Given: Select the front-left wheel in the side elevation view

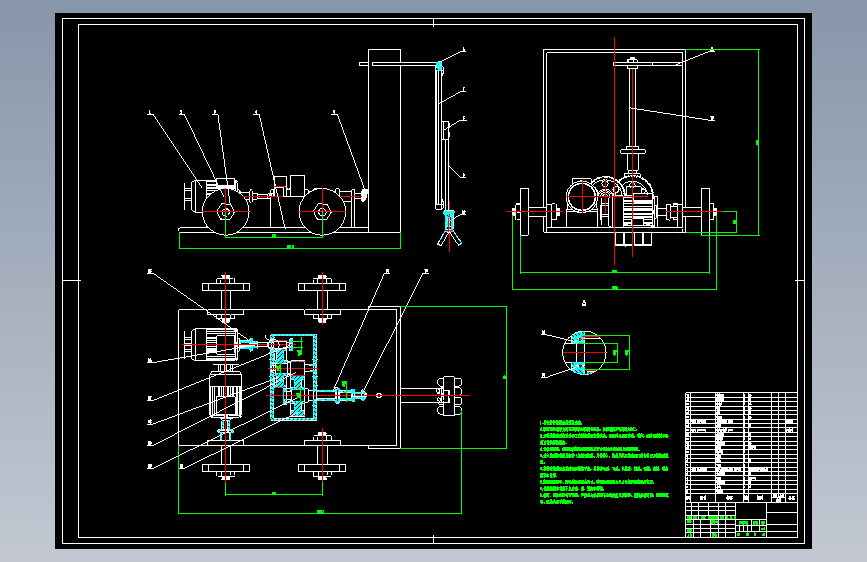Looking at the screenshot, I should pyautogui.click(x=225, y=211).
